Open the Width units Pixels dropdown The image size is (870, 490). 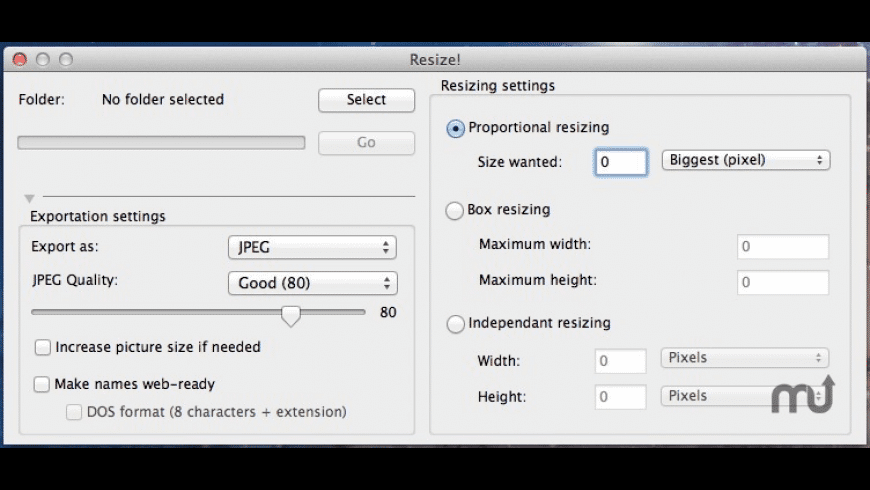click(x=746, y=358)
